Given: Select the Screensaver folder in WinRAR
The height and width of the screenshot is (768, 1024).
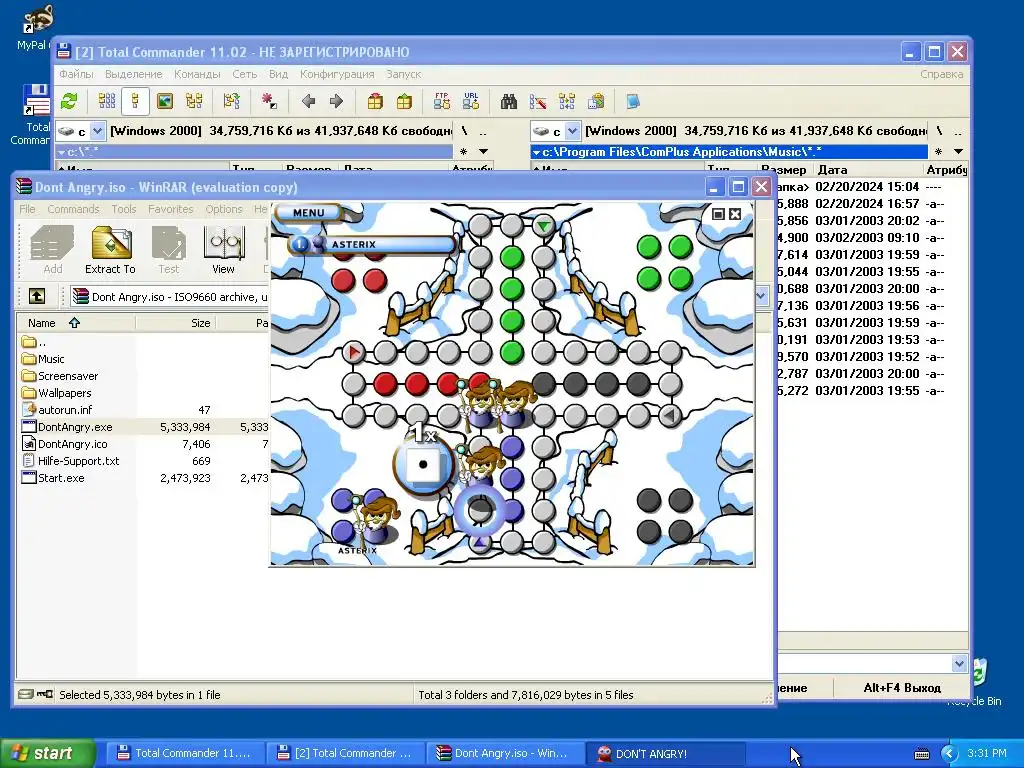Looking at the screenshot, I should point(68,376).
